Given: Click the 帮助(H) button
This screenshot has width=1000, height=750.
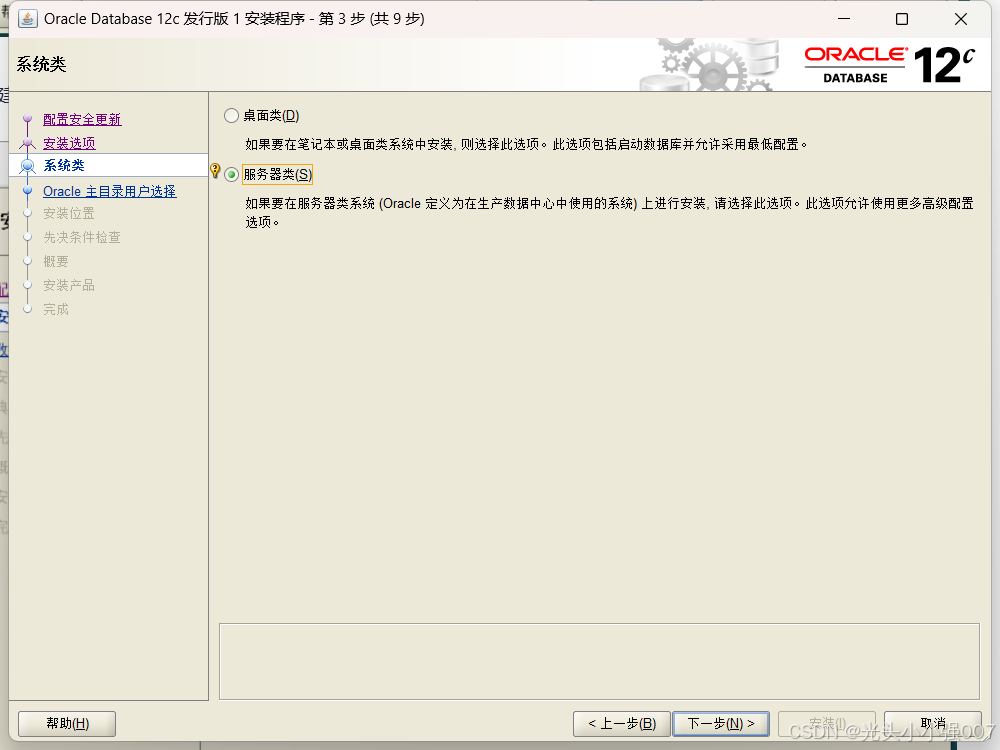Looking at the screenshot, I should click(x=66, y=723).
